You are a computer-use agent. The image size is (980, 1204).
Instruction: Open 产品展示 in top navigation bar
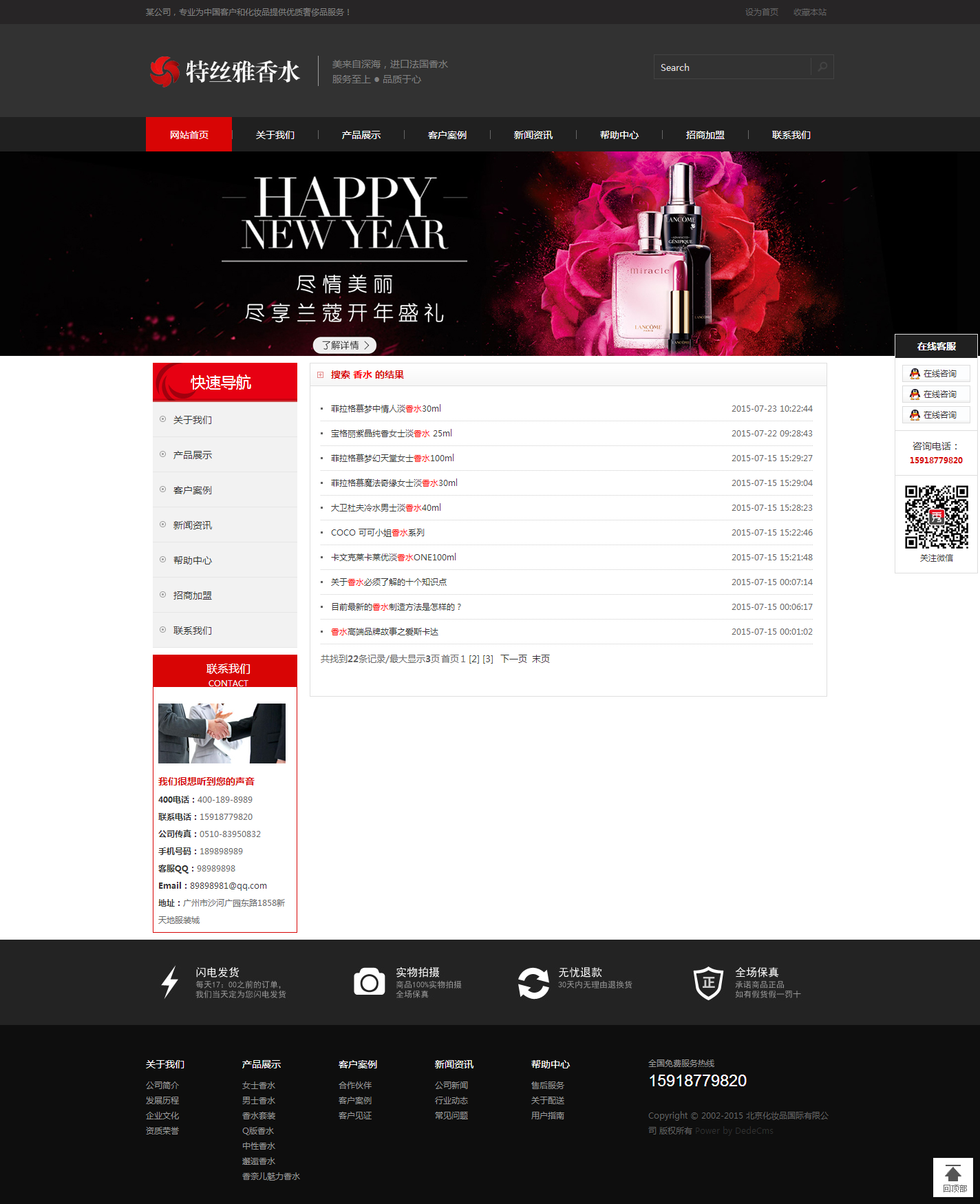[361, 134]
